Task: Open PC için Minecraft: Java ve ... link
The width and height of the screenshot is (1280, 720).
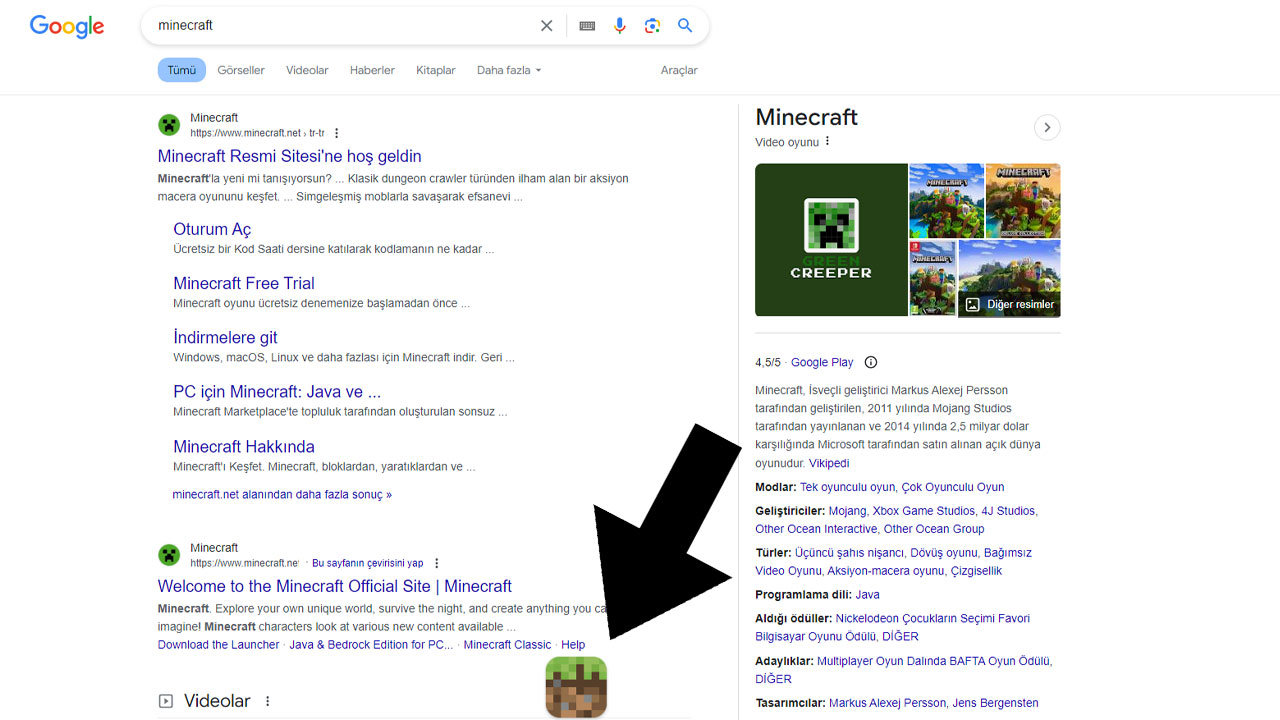Action: click(x=277, y=391)
